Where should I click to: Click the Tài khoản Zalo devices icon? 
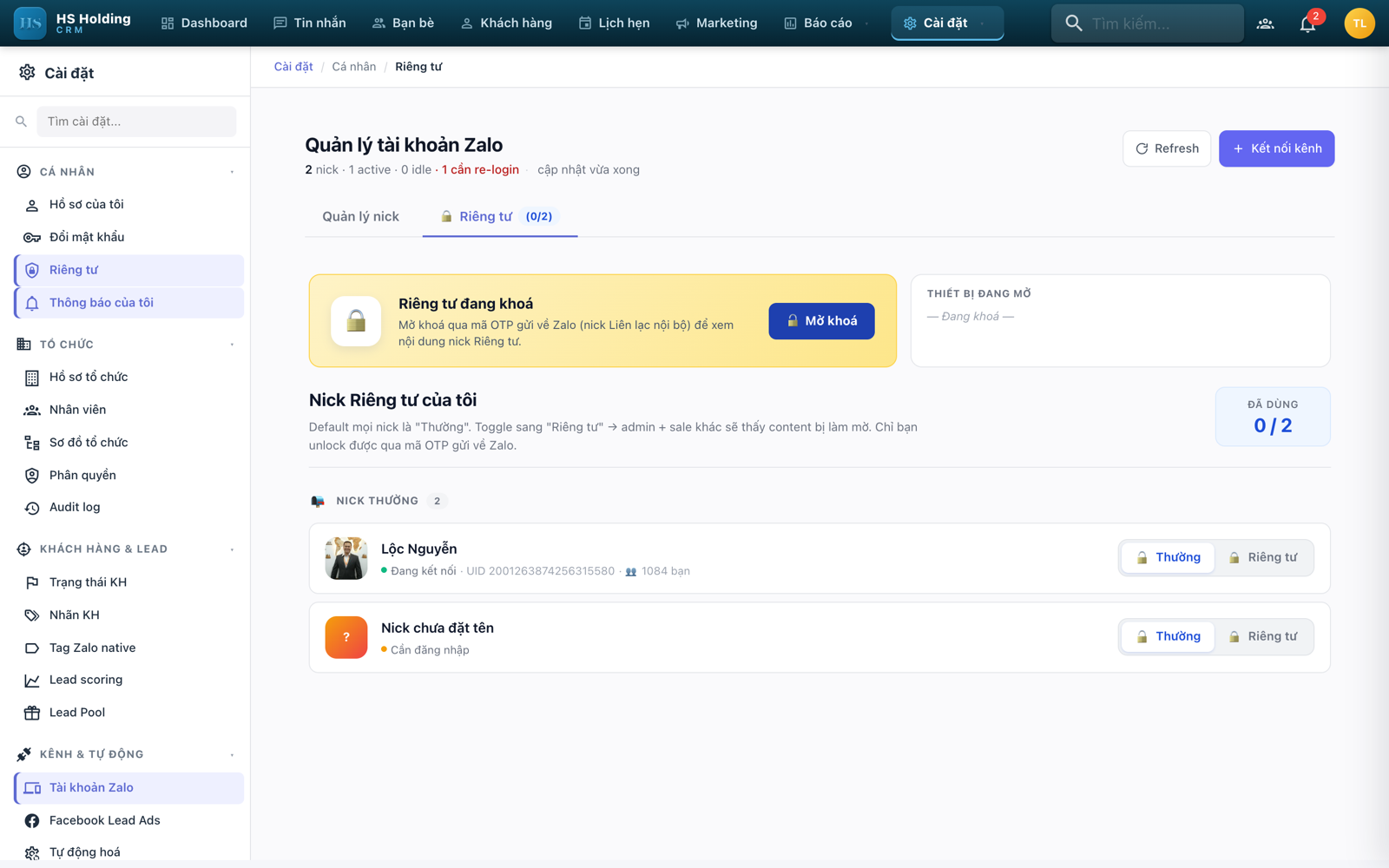pos(32,788)
